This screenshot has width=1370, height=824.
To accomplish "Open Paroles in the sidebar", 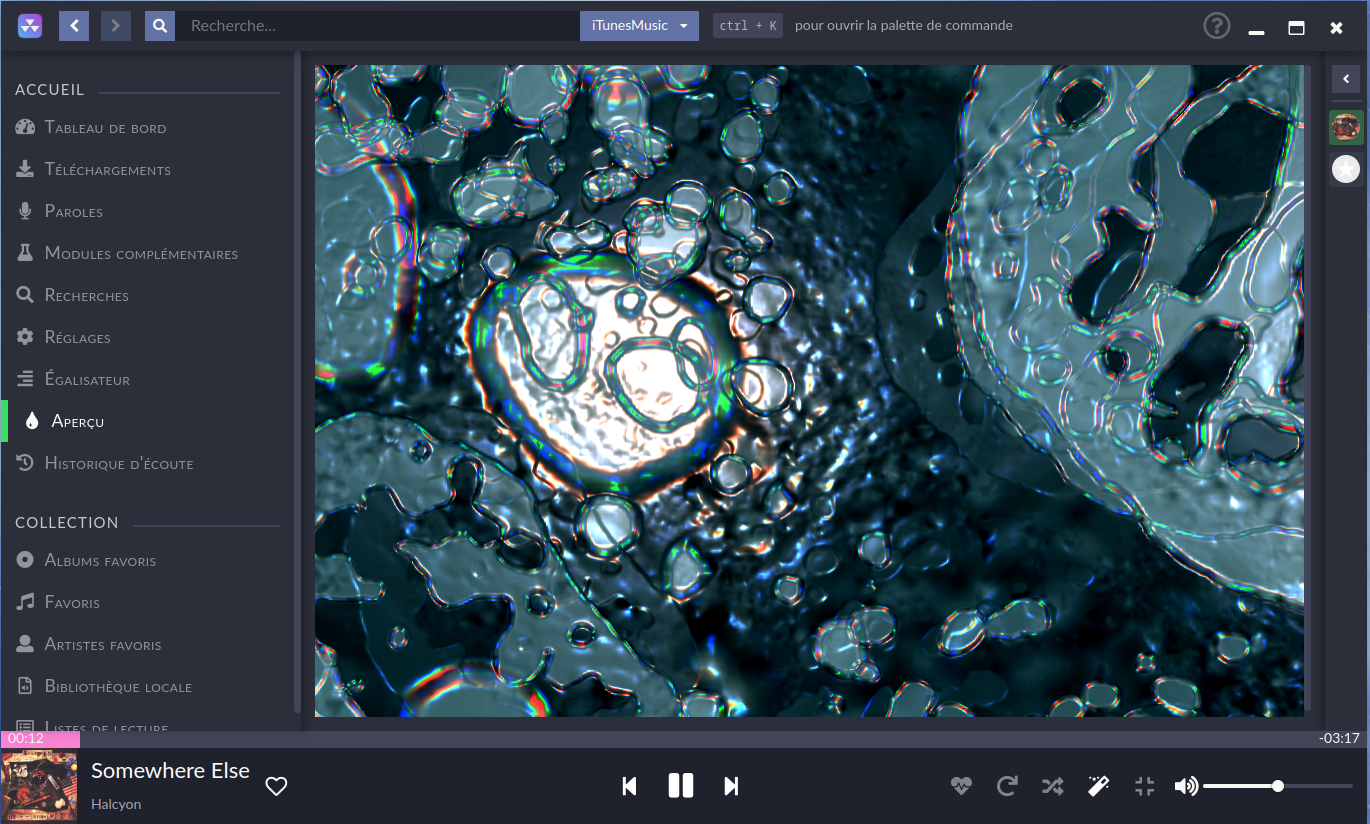I will click(x=74, y=212).
